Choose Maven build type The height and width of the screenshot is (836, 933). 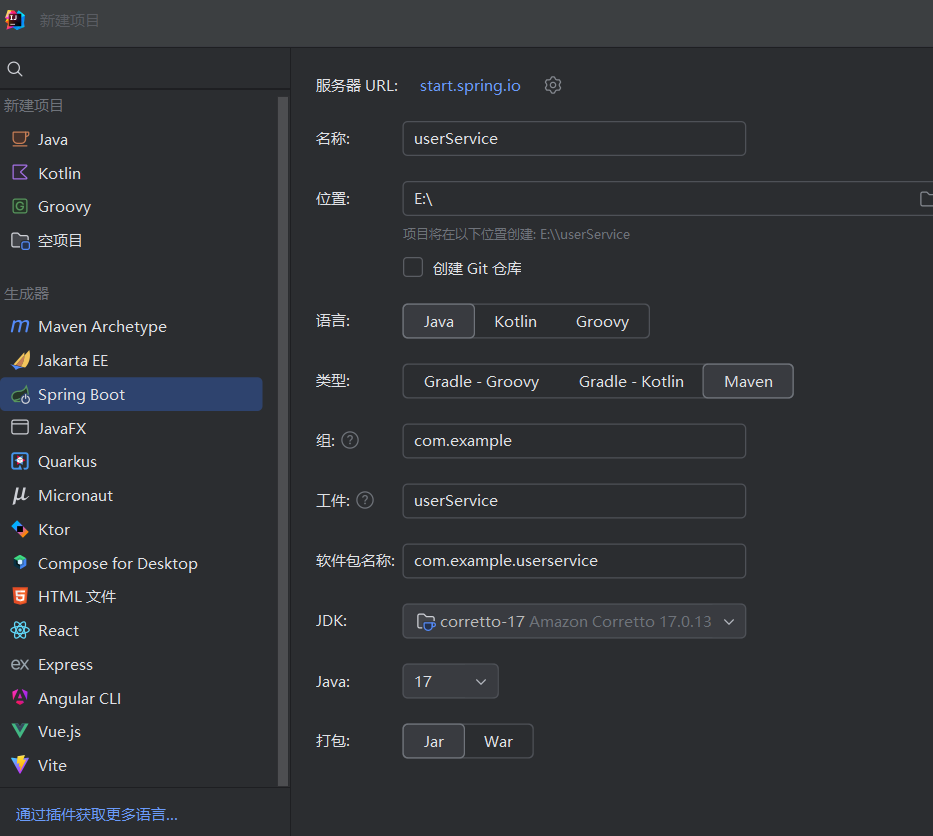tap(748, 381)
